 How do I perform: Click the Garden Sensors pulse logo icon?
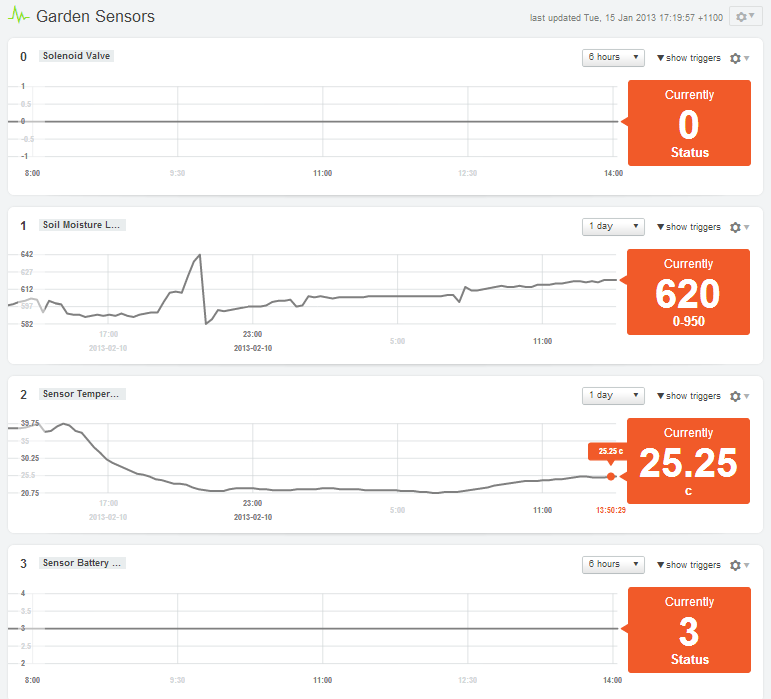18,17
